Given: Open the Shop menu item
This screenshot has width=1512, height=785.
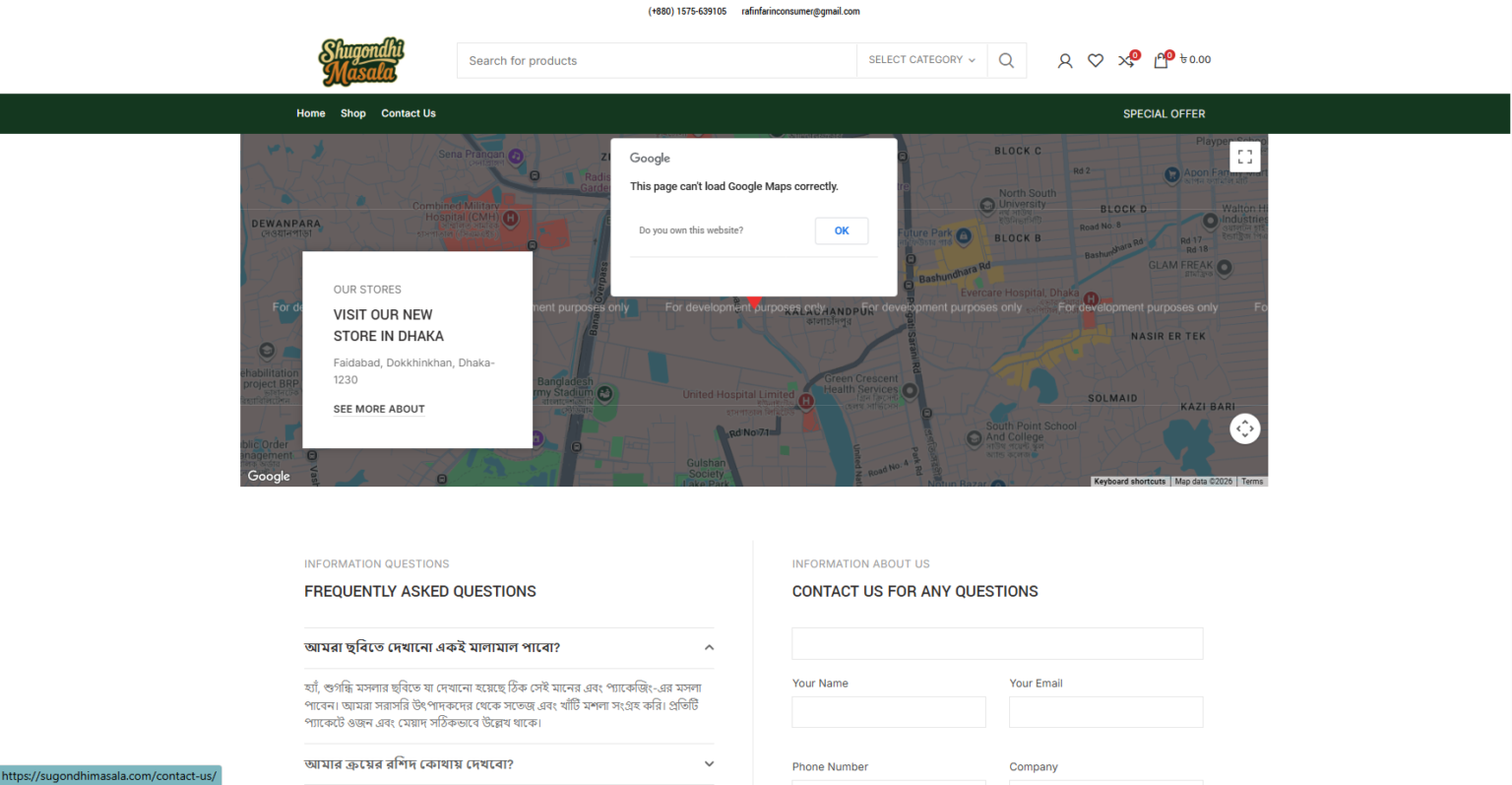Looking at the screenshot, I should coord(352,113).
